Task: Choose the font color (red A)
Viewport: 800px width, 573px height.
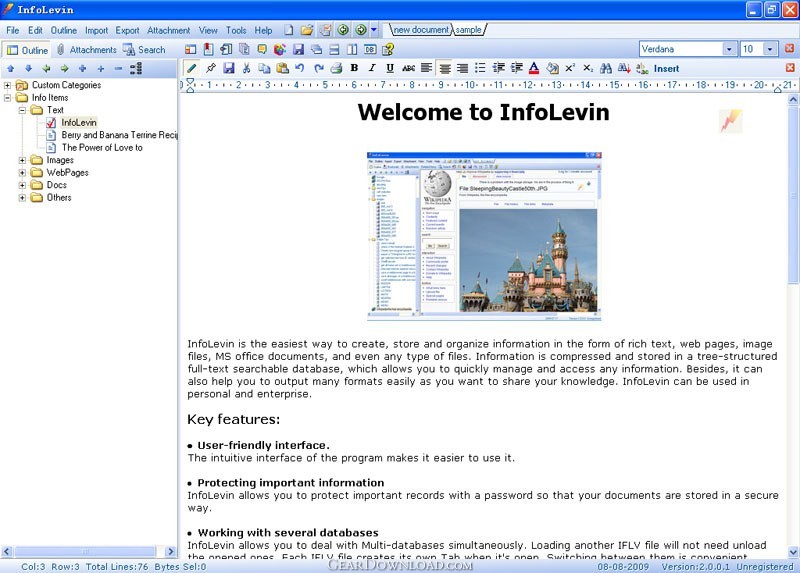Action: pyautogui.click(x=534, y=68)
